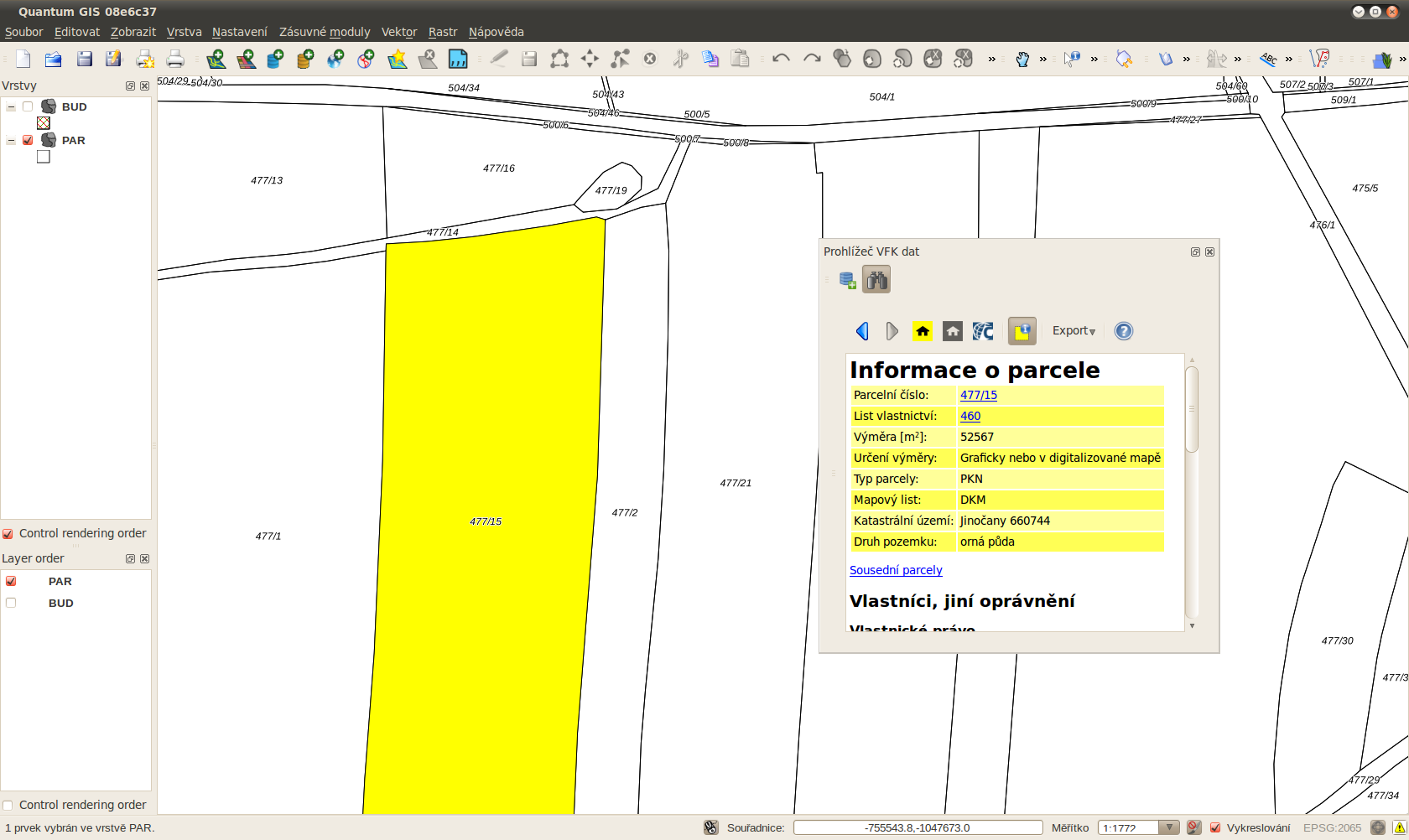
Task: Open parcel number link 477/15
Action: 979,395
